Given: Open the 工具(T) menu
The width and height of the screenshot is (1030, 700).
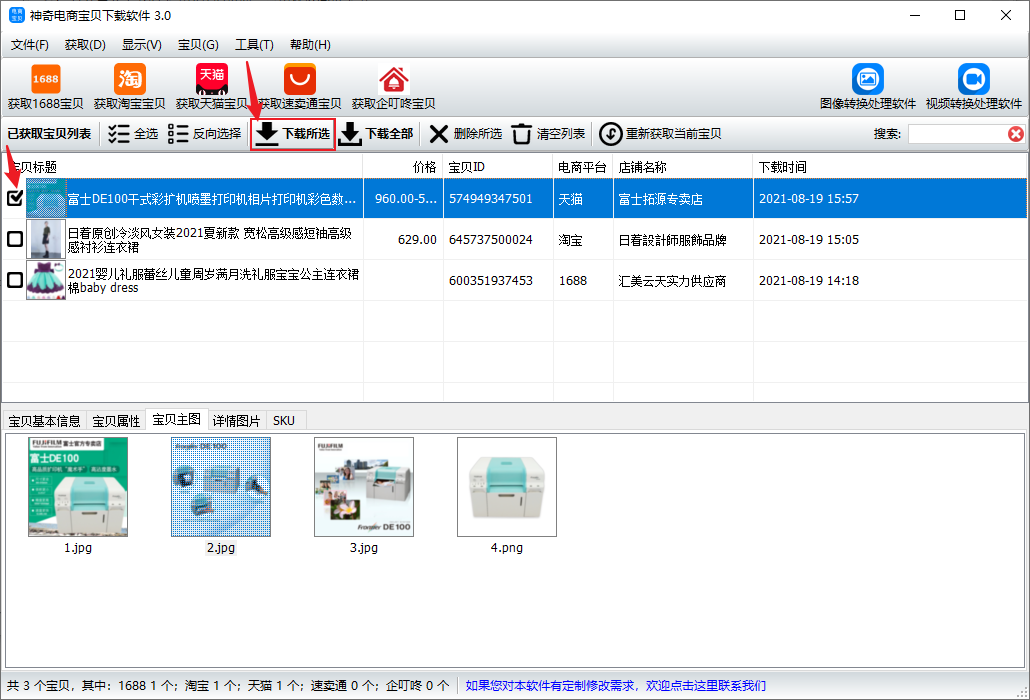Looking at the screenshot, I should point(254,45).
